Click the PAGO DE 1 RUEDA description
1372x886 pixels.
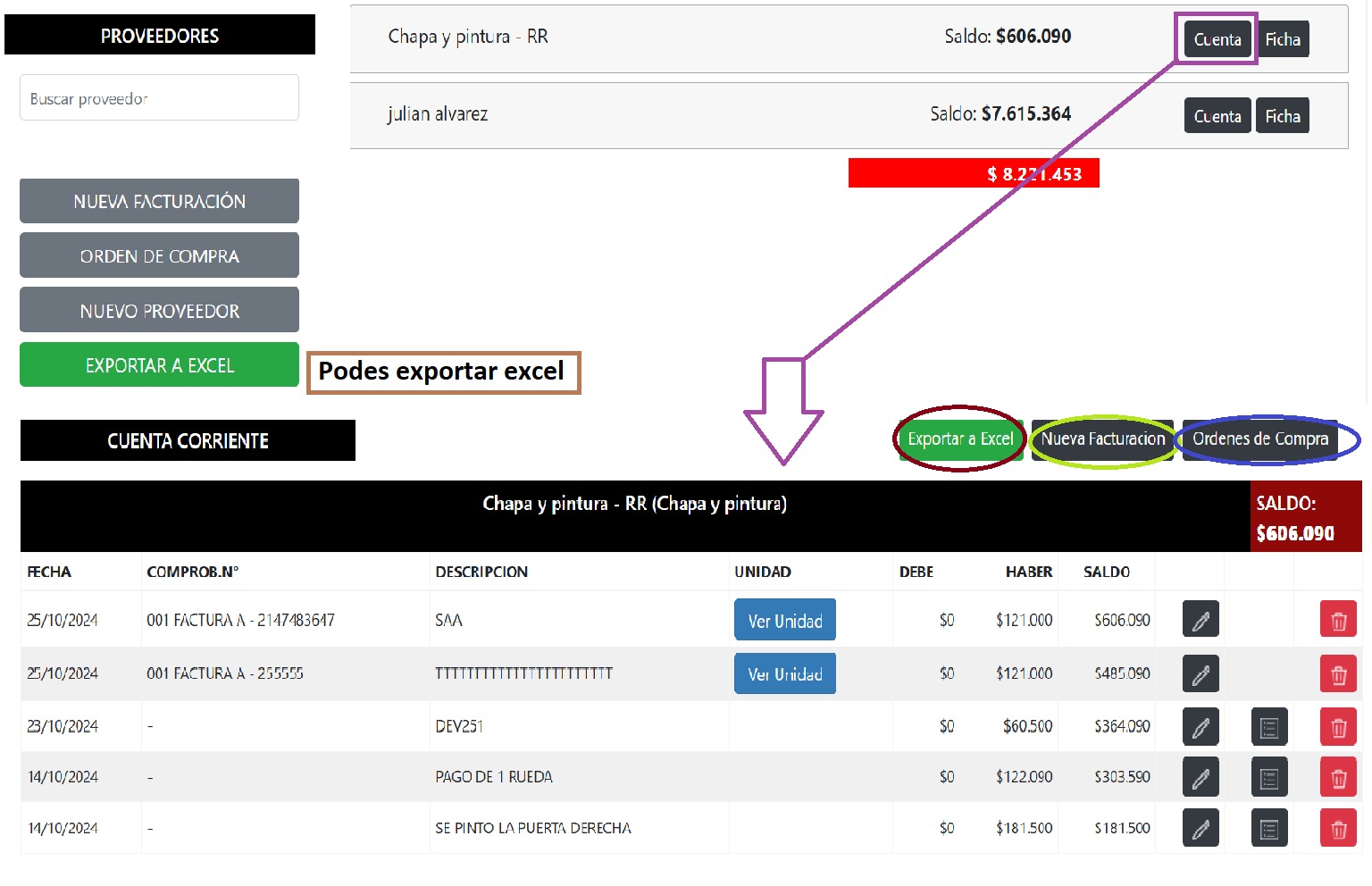494,777
